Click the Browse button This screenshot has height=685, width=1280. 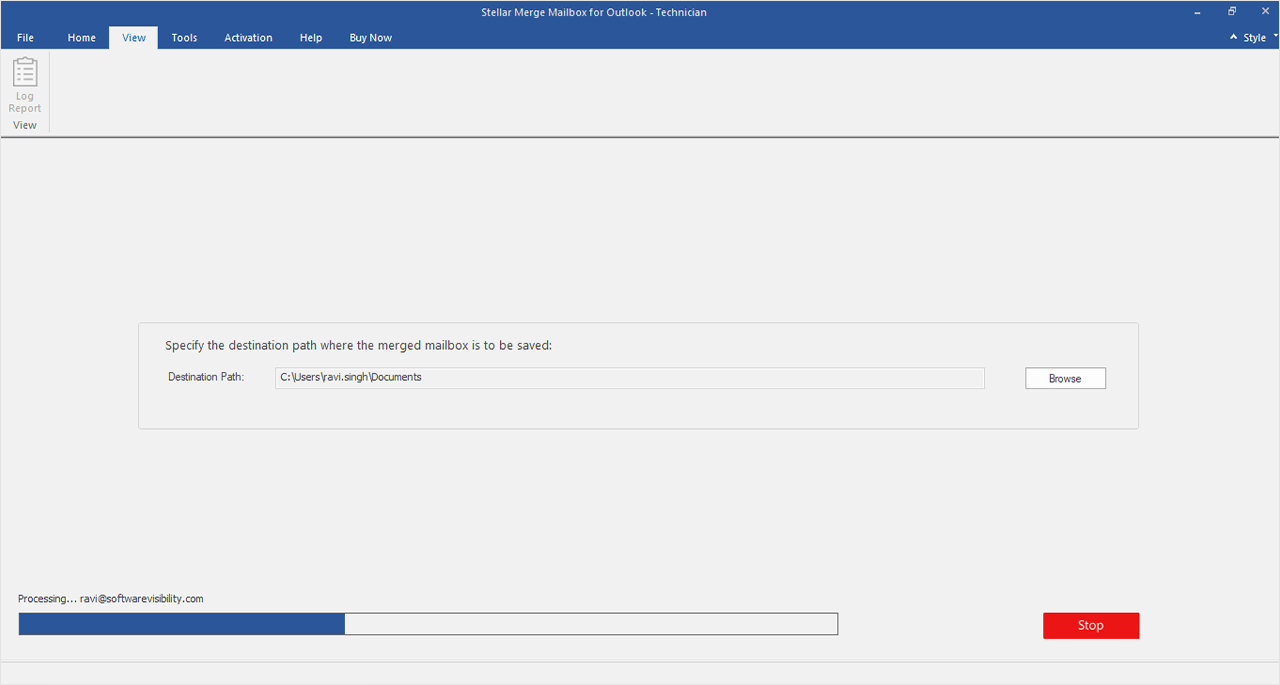[1065, 378]
